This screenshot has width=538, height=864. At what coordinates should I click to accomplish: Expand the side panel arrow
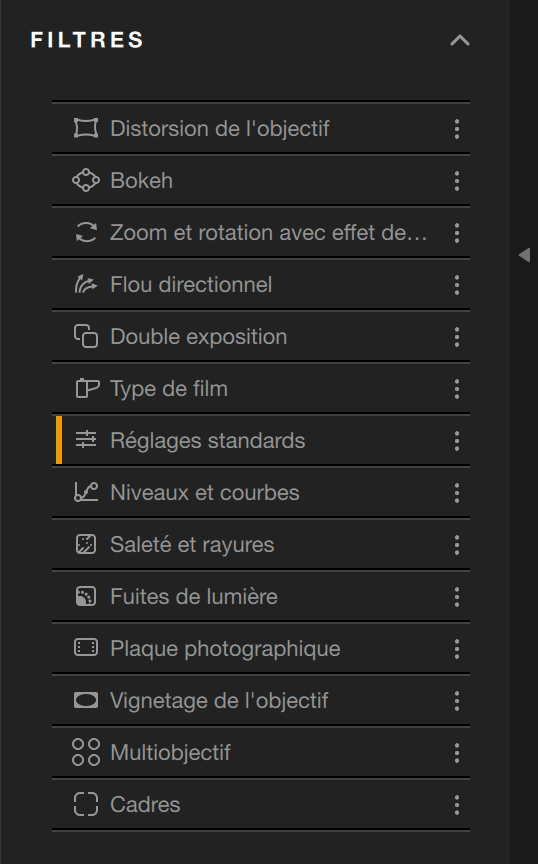[x=524, y=255]
